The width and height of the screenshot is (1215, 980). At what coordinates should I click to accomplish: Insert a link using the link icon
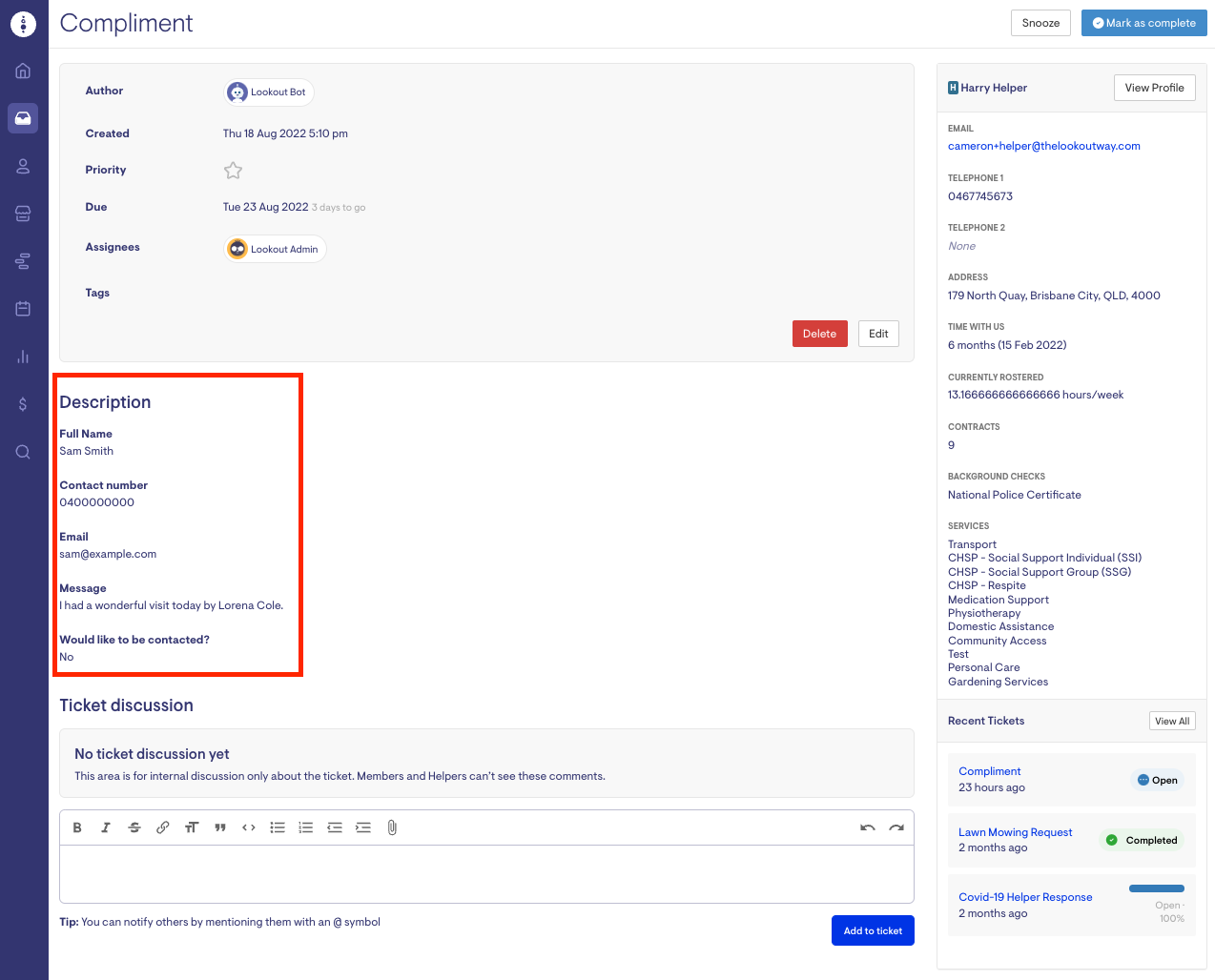(x=163, y=827)
